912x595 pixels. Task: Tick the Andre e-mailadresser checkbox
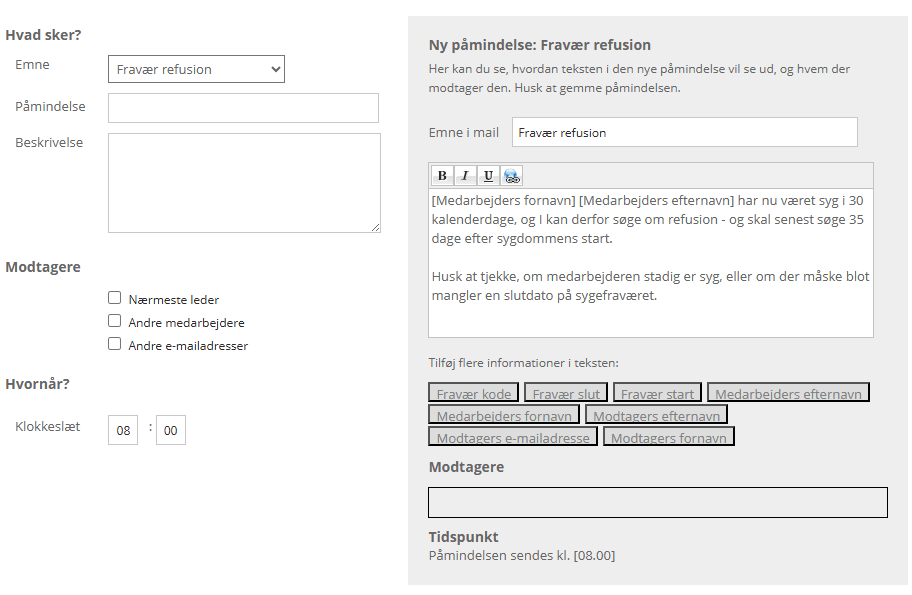click(115, 344)
